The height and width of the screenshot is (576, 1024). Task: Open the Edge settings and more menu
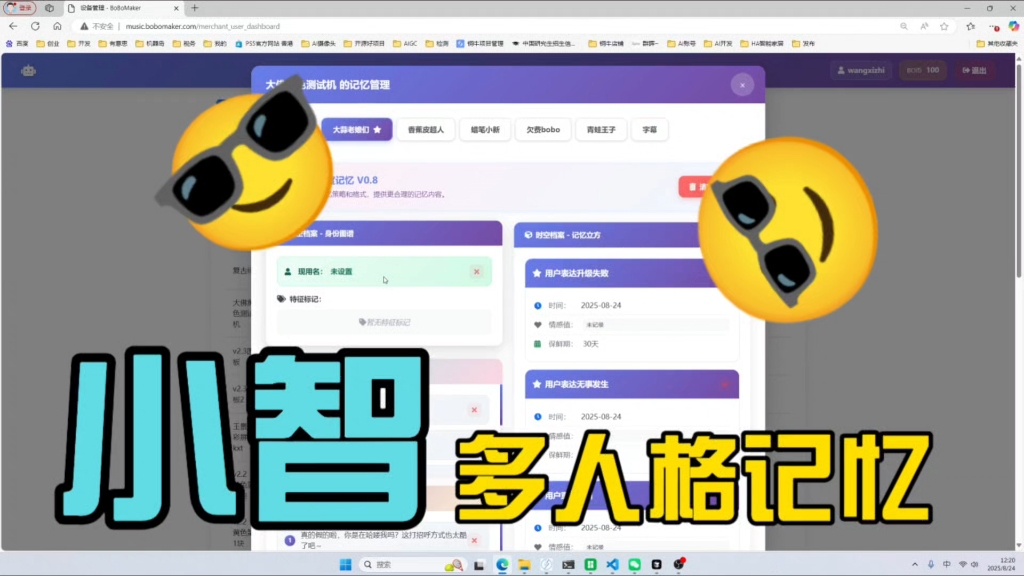pyautogui.click(x=994, y=26)
